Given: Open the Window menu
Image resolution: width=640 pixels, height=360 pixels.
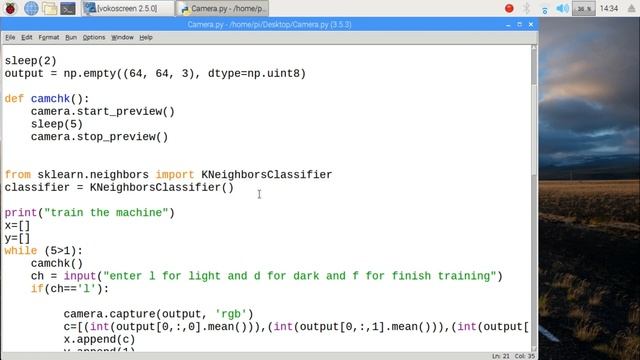Looking at the screenshot, I should coord(122,37).
